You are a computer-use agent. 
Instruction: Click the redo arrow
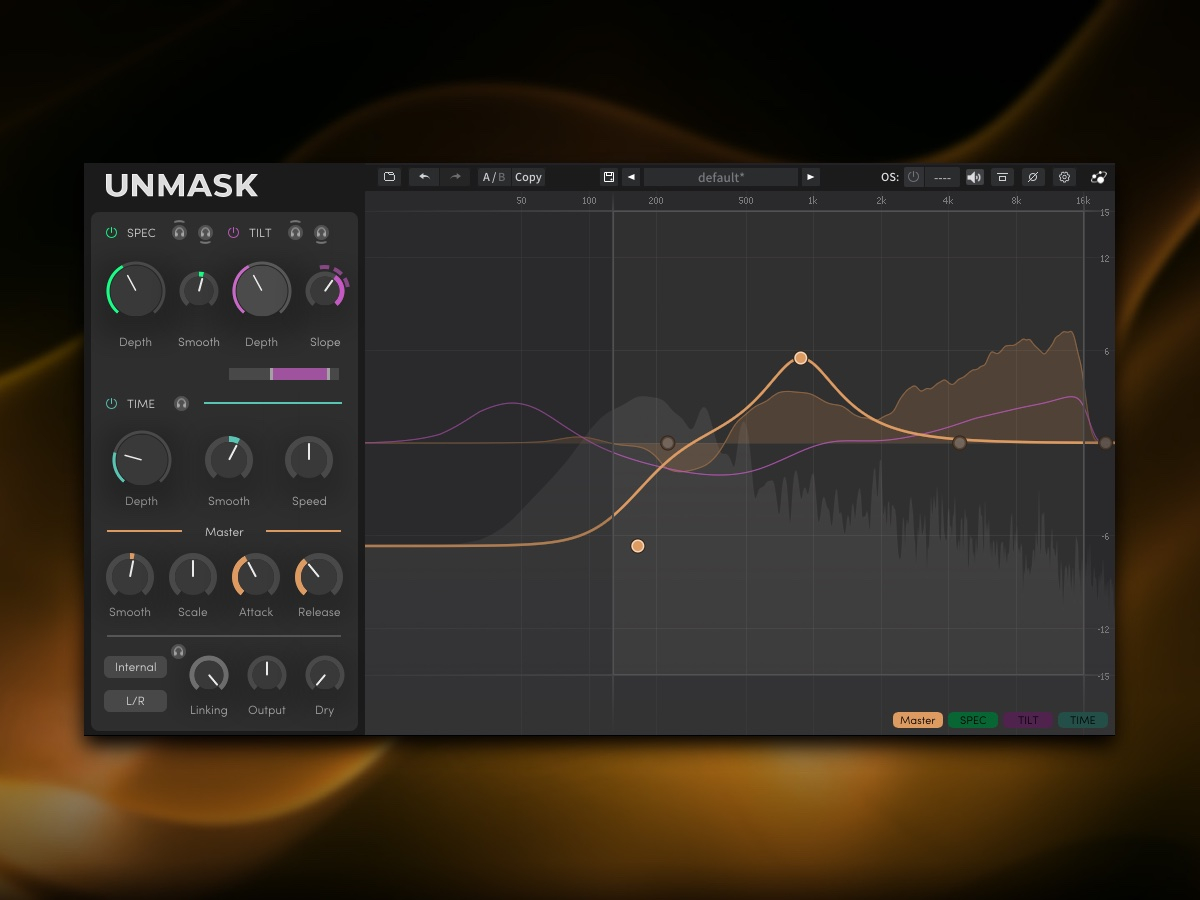pos(455,177)
